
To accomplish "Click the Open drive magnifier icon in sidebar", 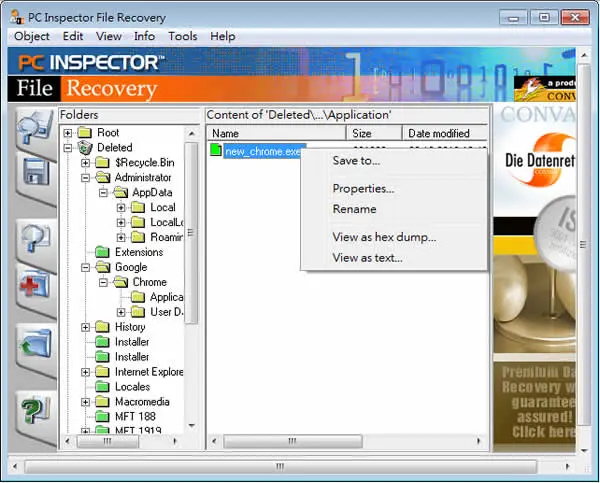I will pyautogui.click(x=35, y=127).
